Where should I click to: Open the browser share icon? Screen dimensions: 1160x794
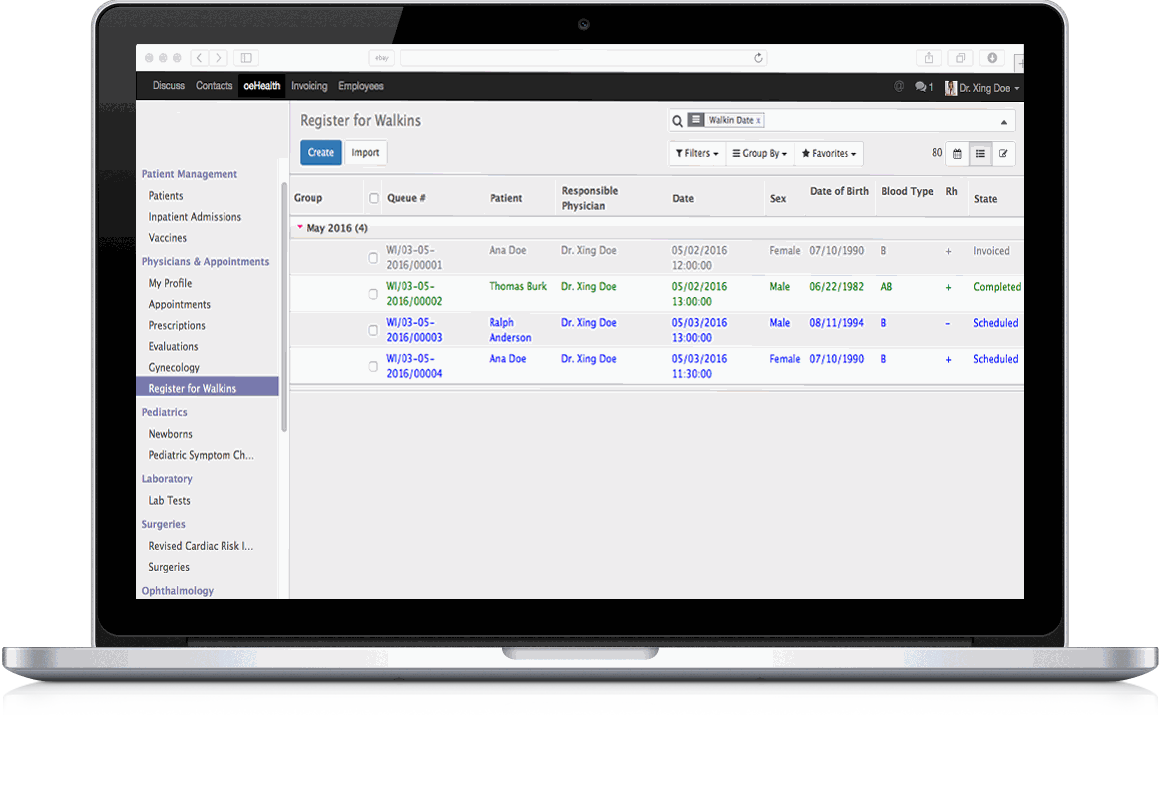(x=929, y=58)
